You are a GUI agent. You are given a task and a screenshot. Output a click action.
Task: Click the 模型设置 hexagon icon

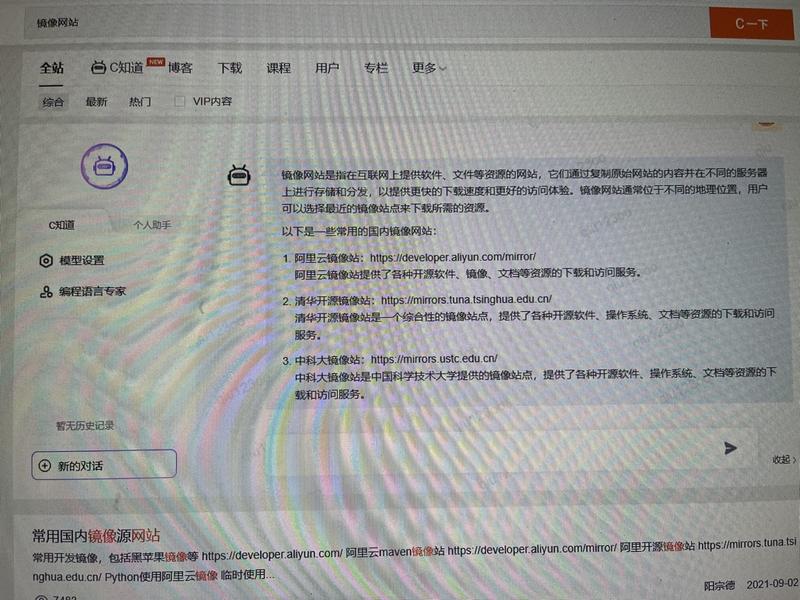coord(46,261)
